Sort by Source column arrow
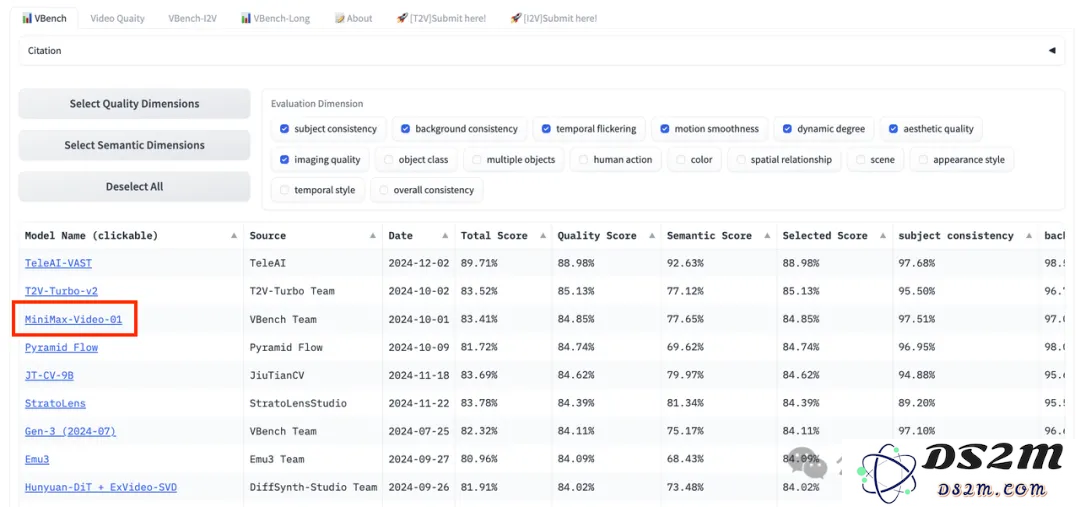The height and width of the screenshot is (507, 1080). [373, 236]
